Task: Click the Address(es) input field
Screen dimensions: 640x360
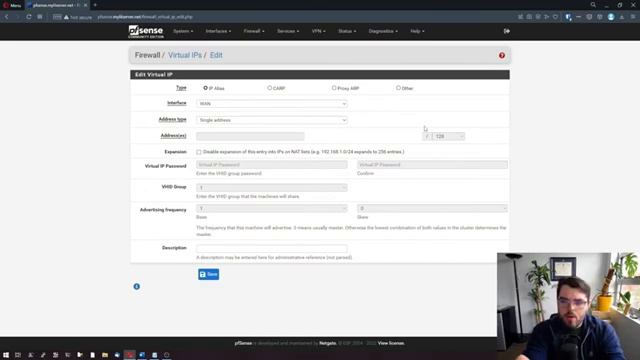Action: pyautogui.click(x=250, y=136)
